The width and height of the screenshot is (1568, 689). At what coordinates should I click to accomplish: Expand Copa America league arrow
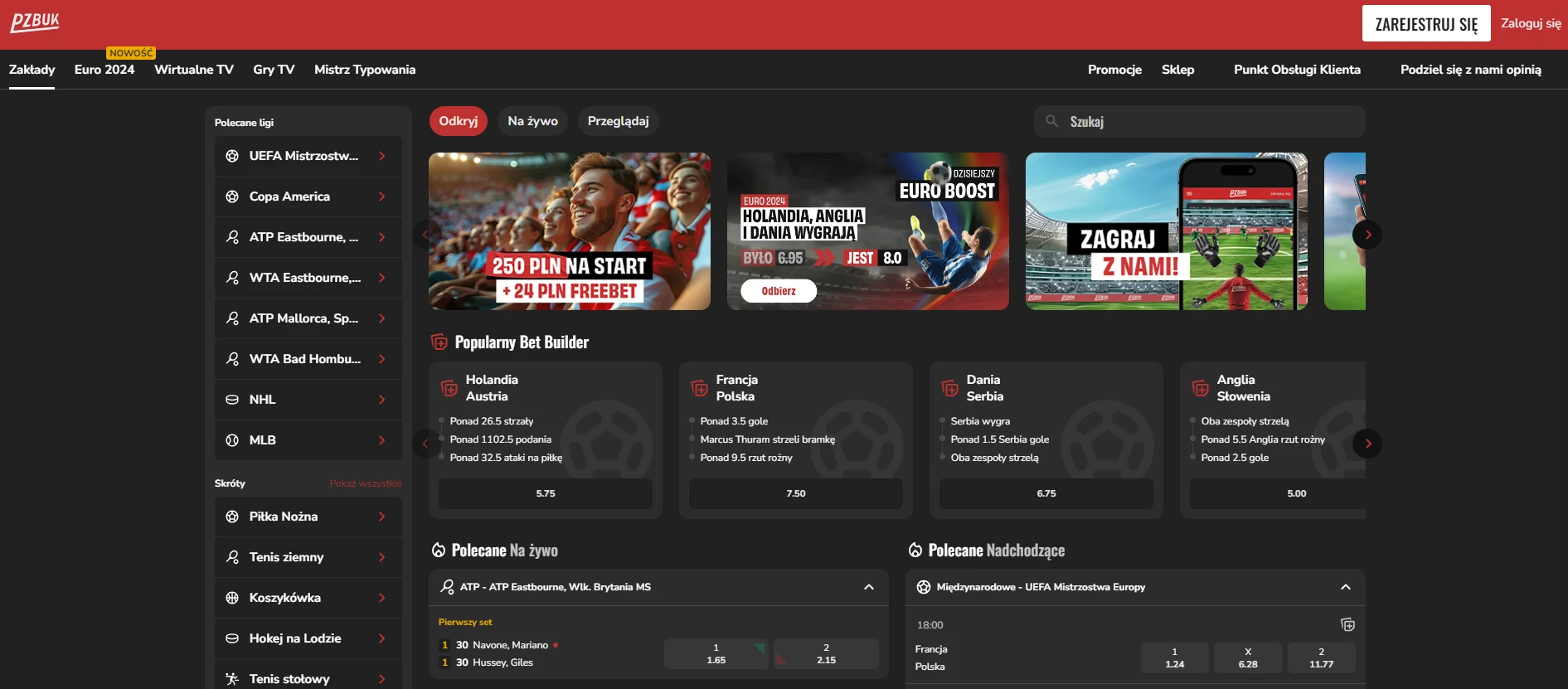tap(381, 197)
